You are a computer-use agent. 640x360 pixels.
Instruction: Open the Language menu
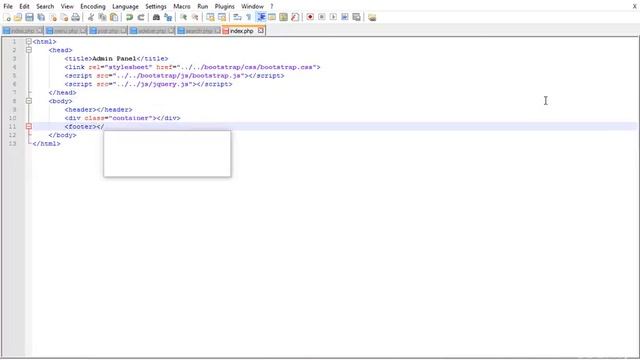(x=125, y=6)
